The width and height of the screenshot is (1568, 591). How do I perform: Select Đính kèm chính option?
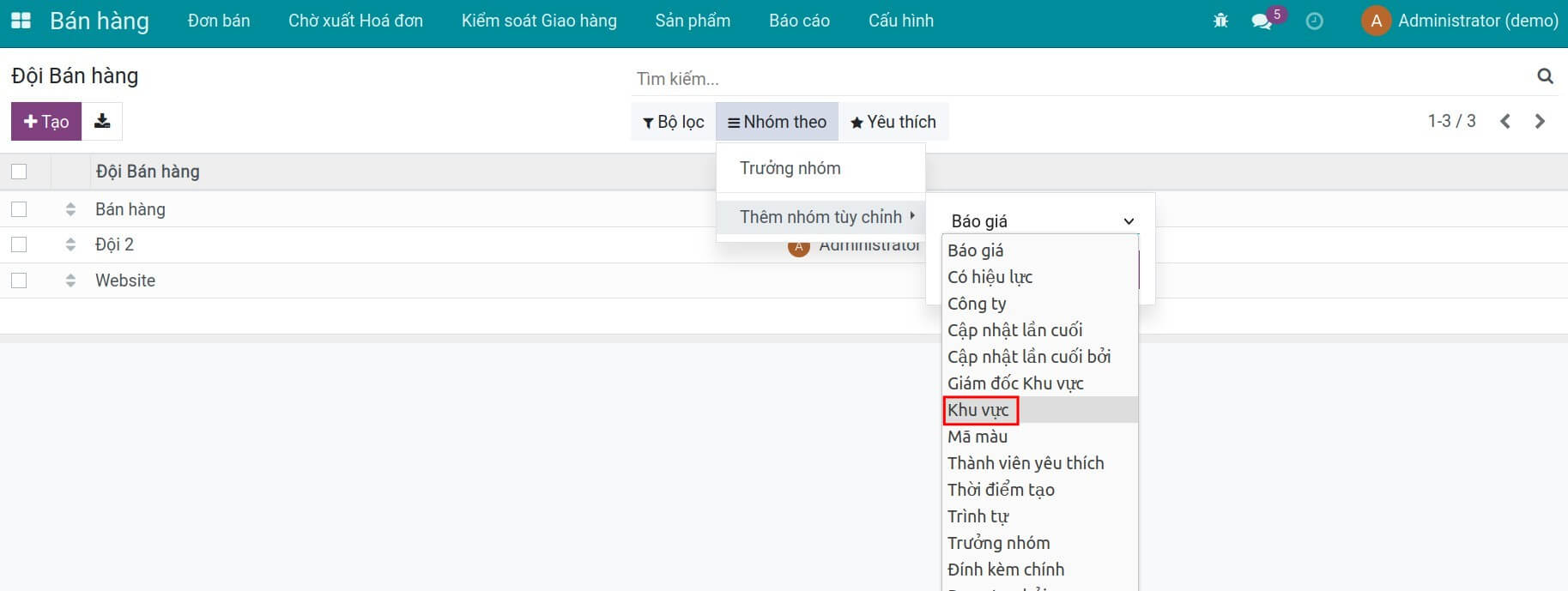pyautogui.click(x=1040, y=570)
